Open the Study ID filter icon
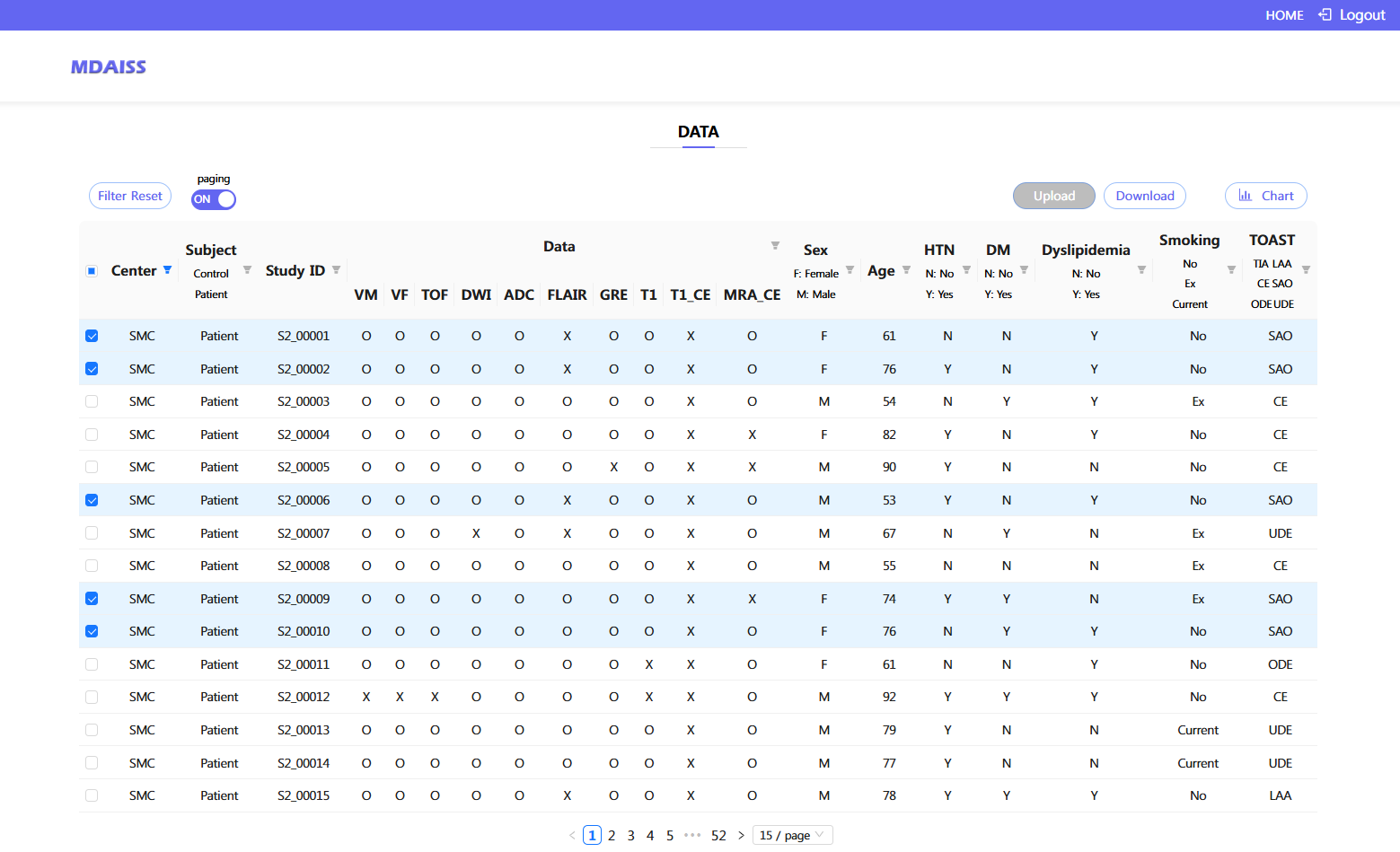 pyautogui.click(x=336, y=270)
